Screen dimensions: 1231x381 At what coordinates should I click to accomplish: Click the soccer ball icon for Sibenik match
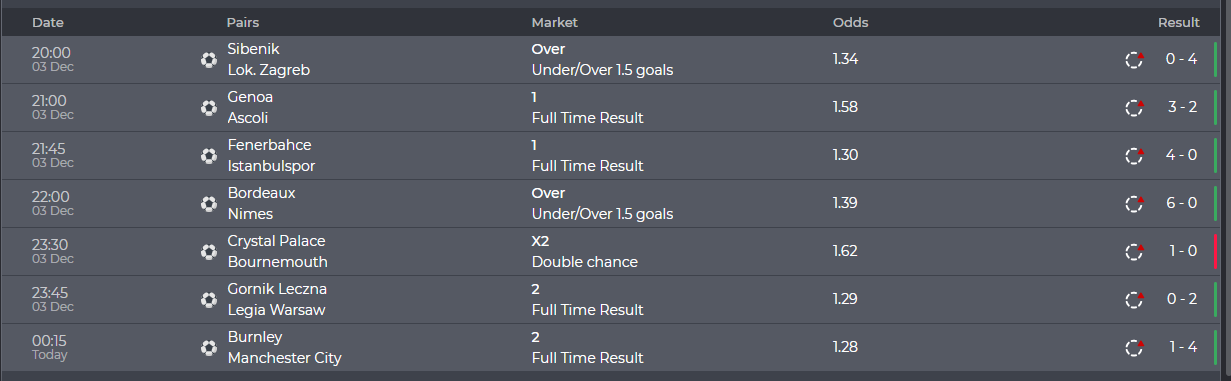tap(208, 60)
